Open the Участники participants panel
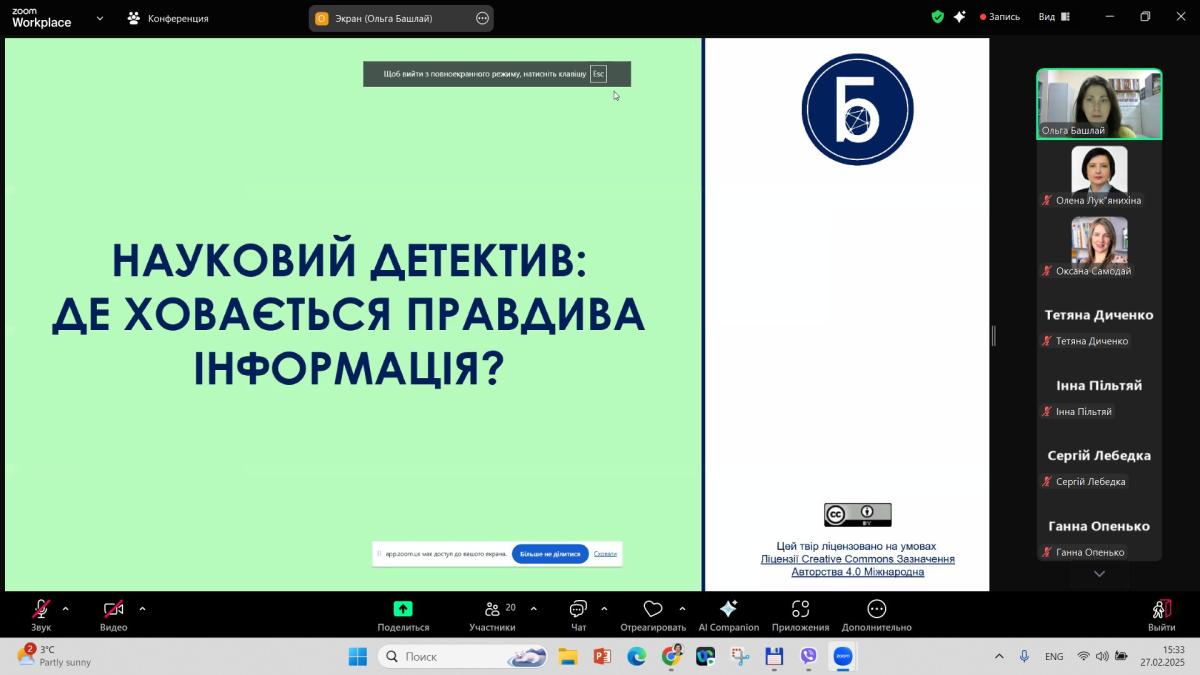This screenshot has height=675, width=1200. coord(492,609)
